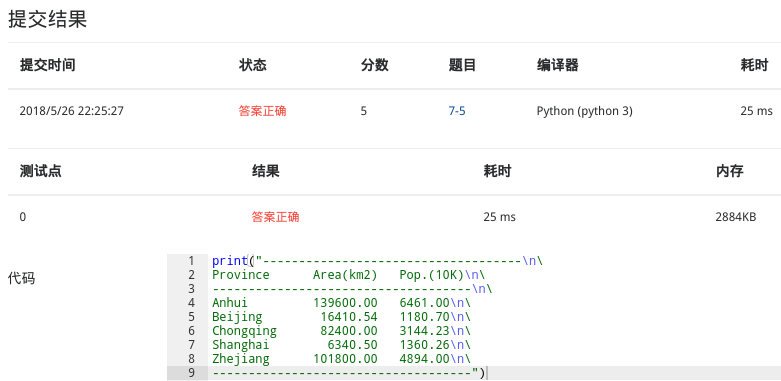Click the 代码 label
The width and height of the screenshot is (781, 381).
21,278
